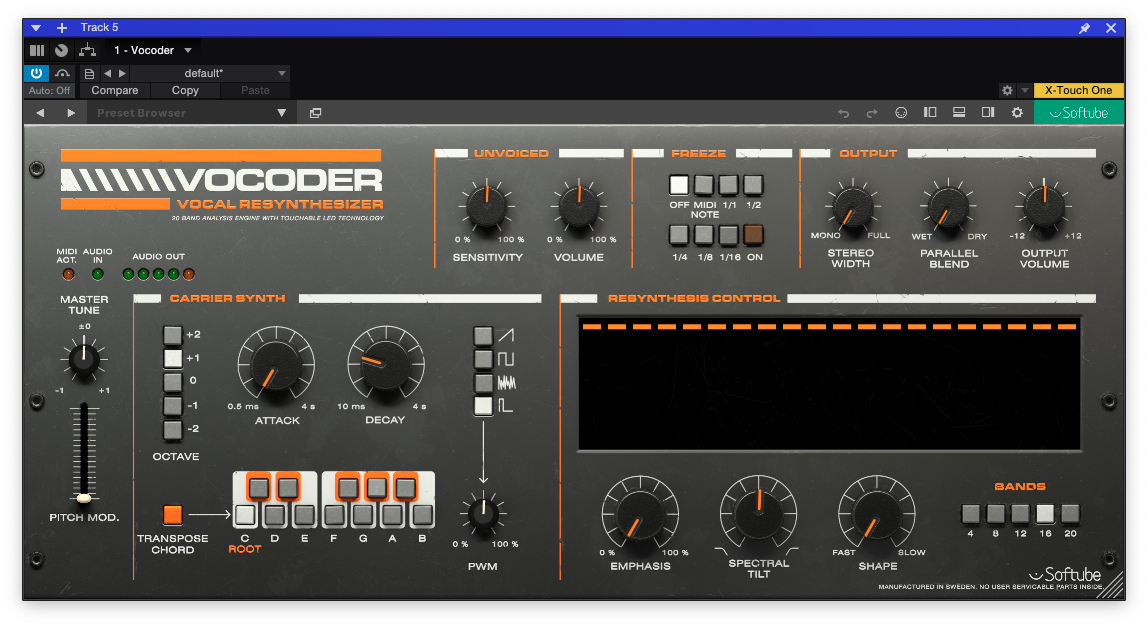Click the Unvoiced Sensitivity knob
Image resolution: width=1148 pixels, height=627 pixels.
[487, 207]
